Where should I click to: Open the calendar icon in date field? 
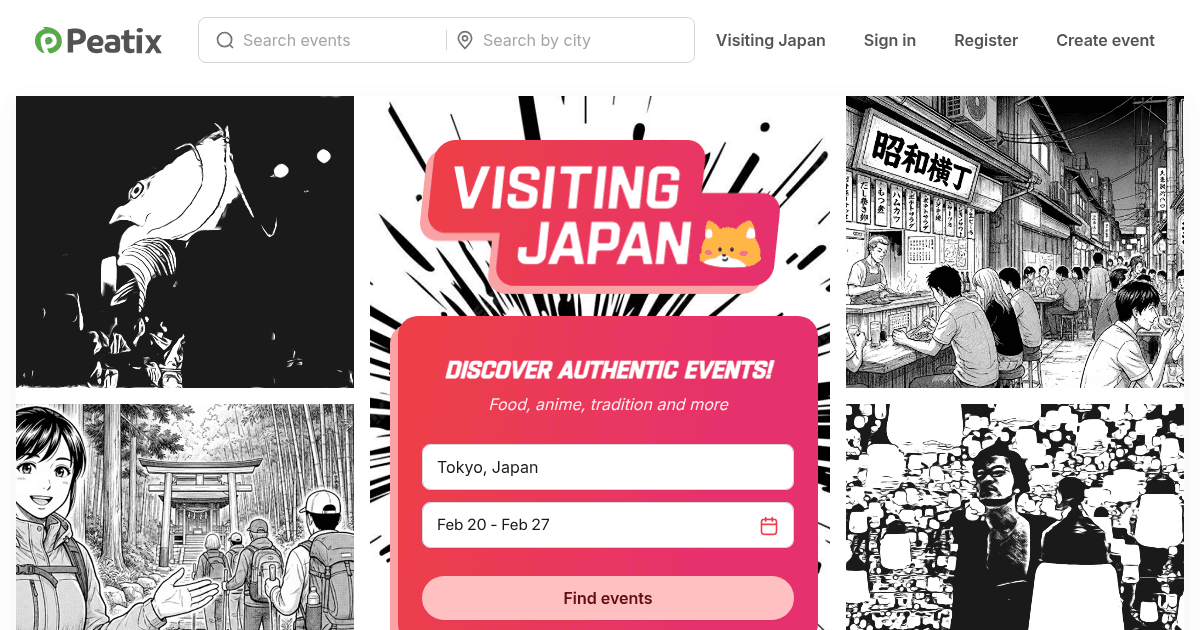(769, 525)
